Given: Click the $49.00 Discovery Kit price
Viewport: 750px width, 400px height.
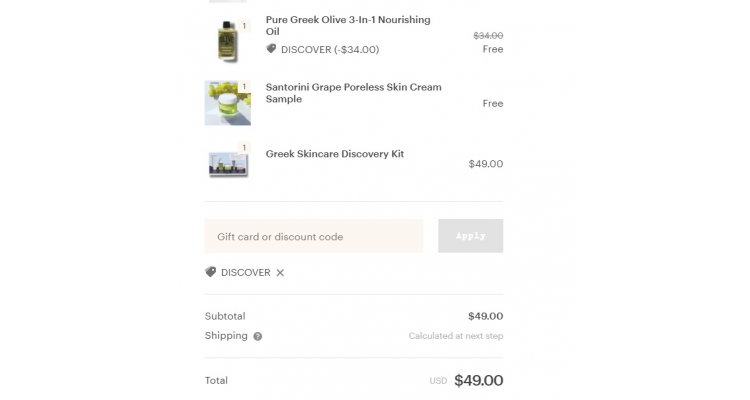Looking at the screenshot, I should [x=486, y=164].
